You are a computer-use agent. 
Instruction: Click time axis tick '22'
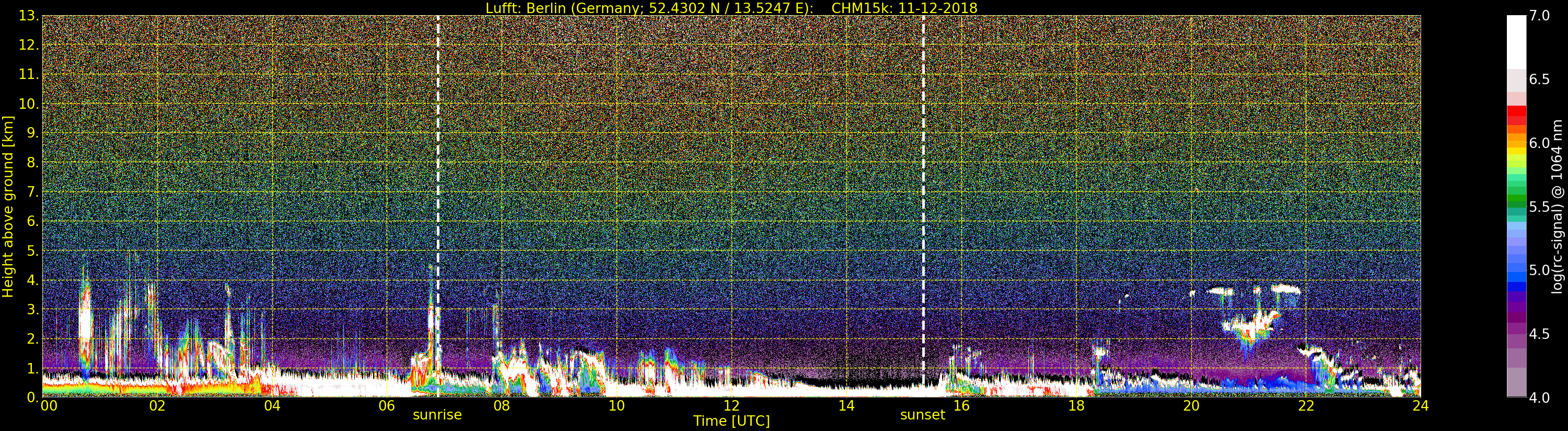point(1306,406)
